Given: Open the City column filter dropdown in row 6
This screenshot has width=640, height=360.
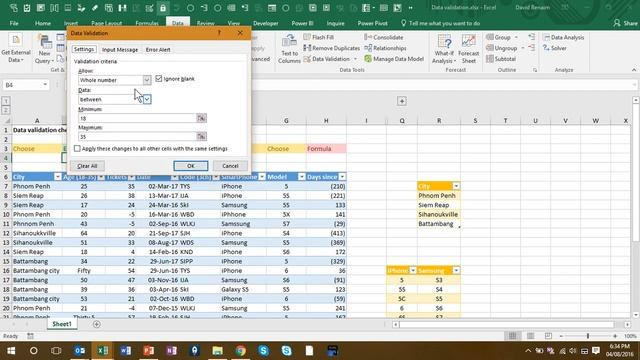Looking at the screenshot, I should [x=58, y=177].
